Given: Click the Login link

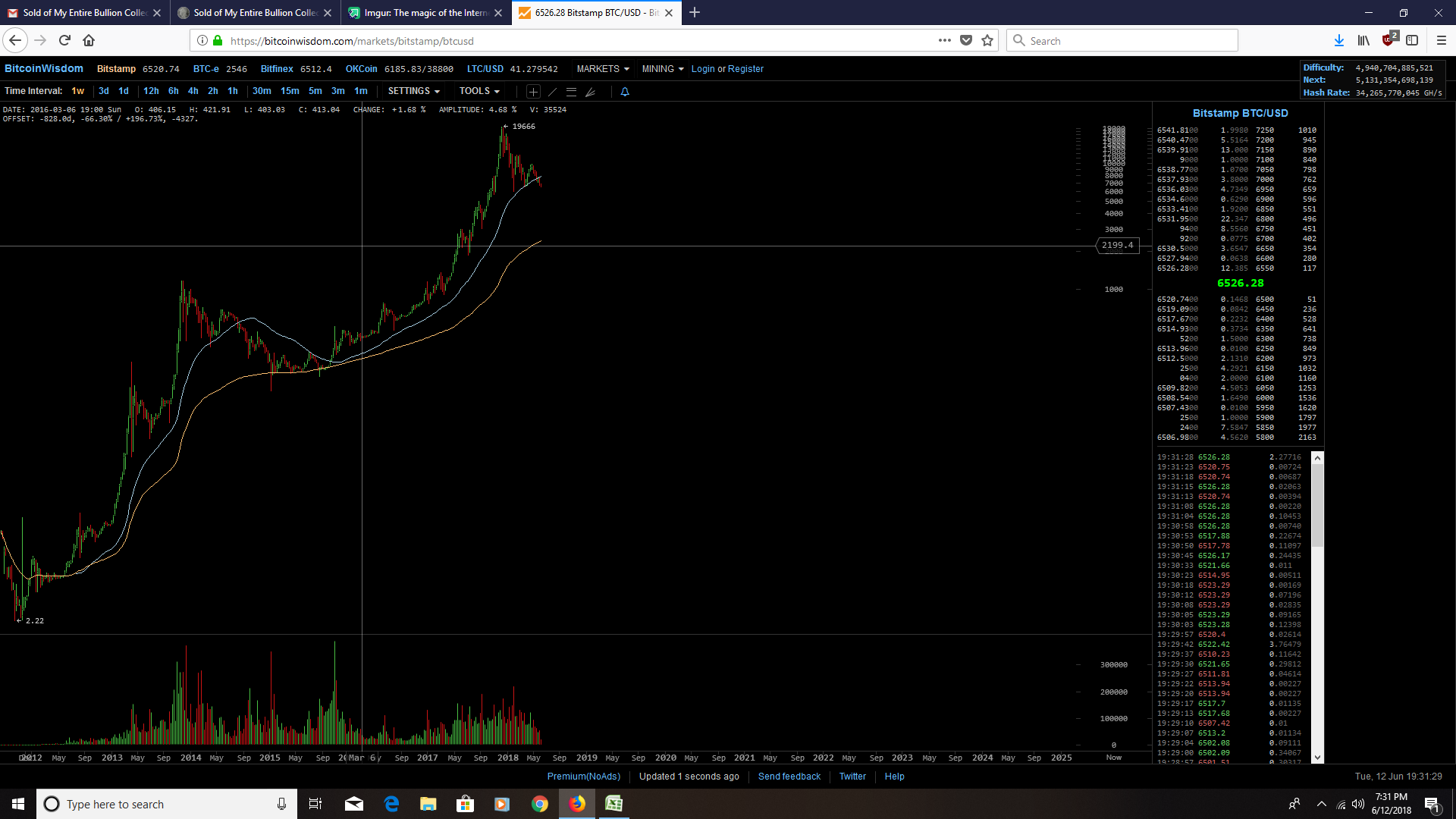Looking at the screenshot, I should point(703,69).
